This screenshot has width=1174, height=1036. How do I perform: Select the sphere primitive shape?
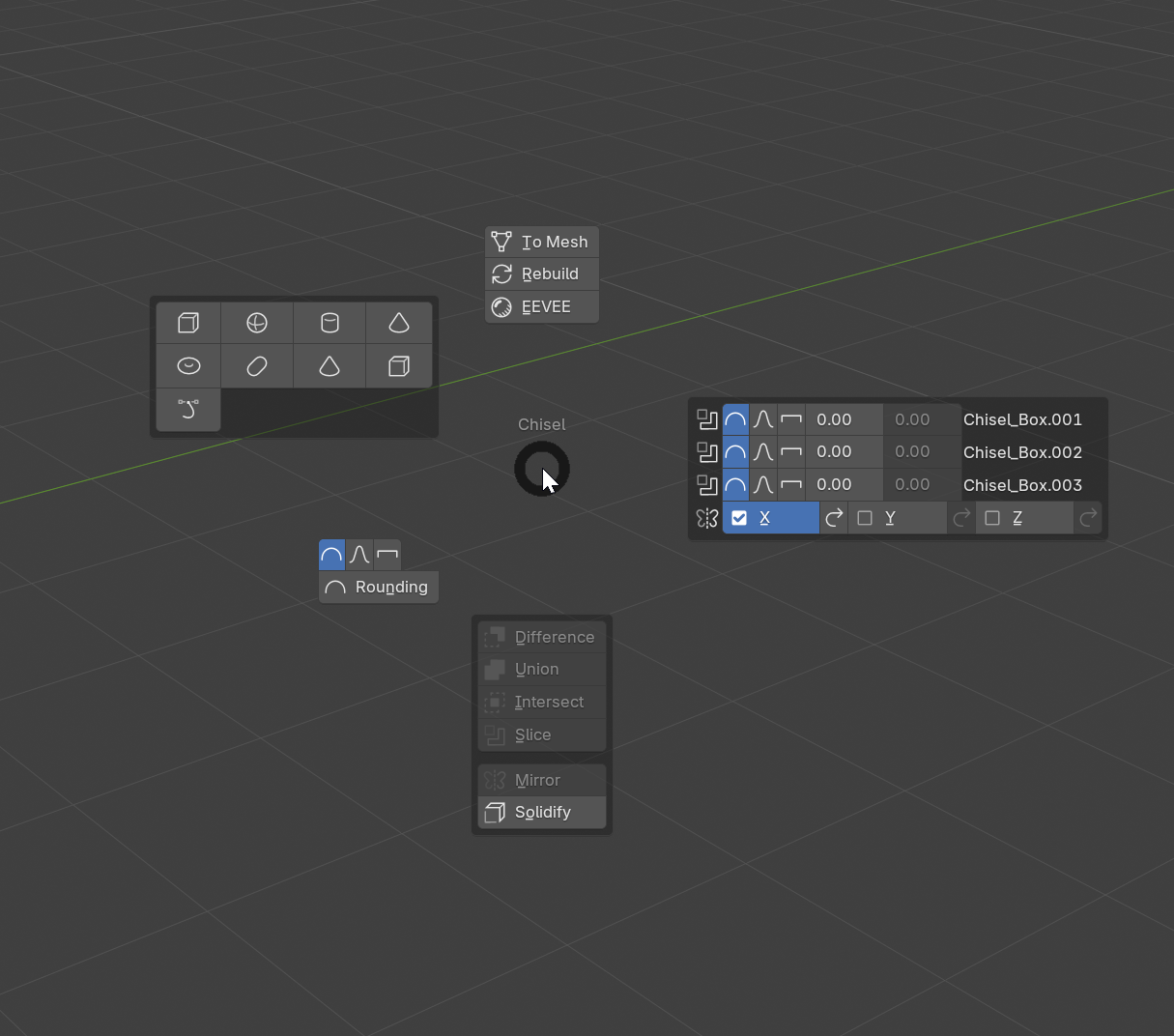[x=257, y=323]
